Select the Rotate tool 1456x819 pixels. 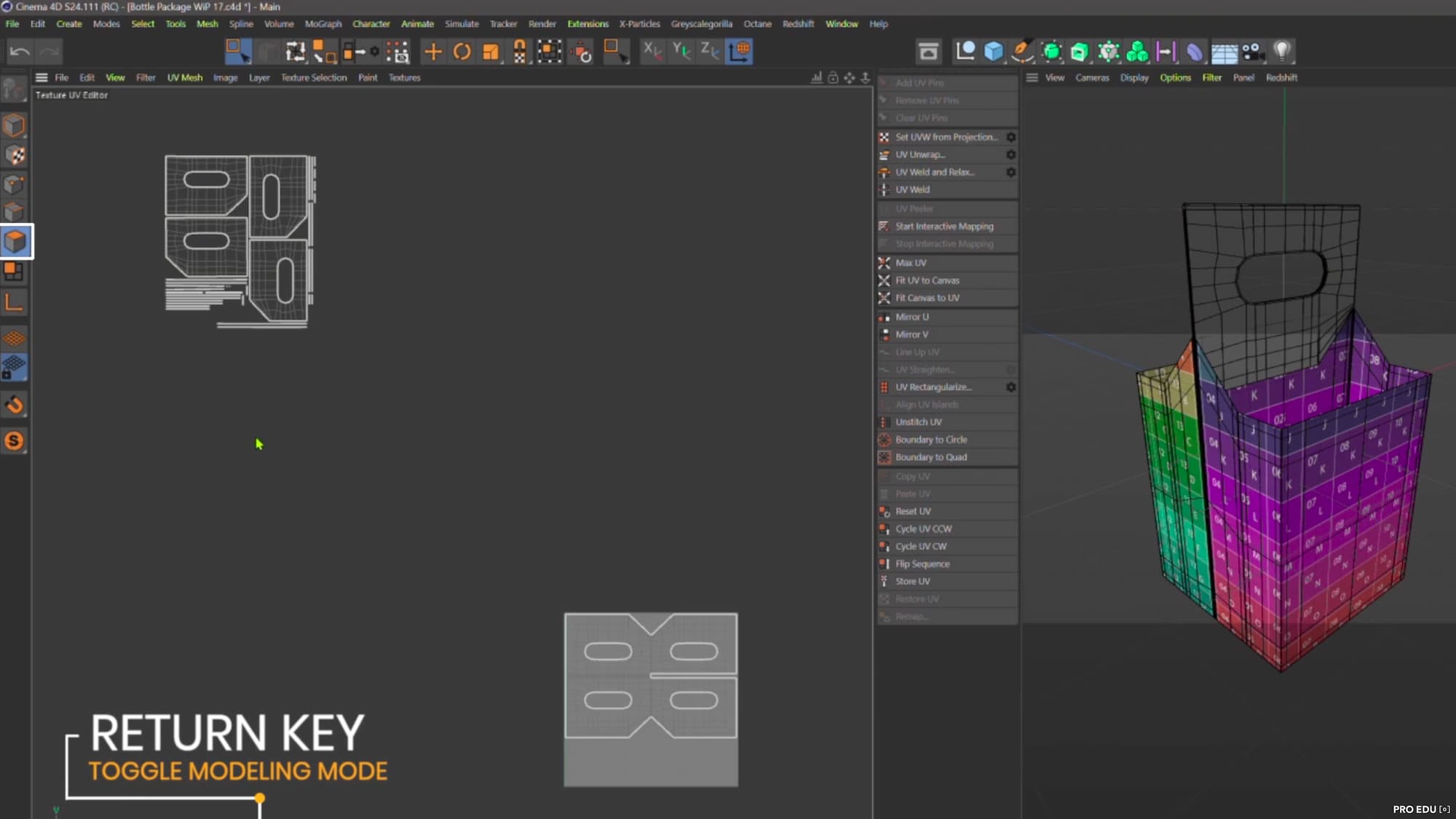pyautogui.click(x=462, y=52)
